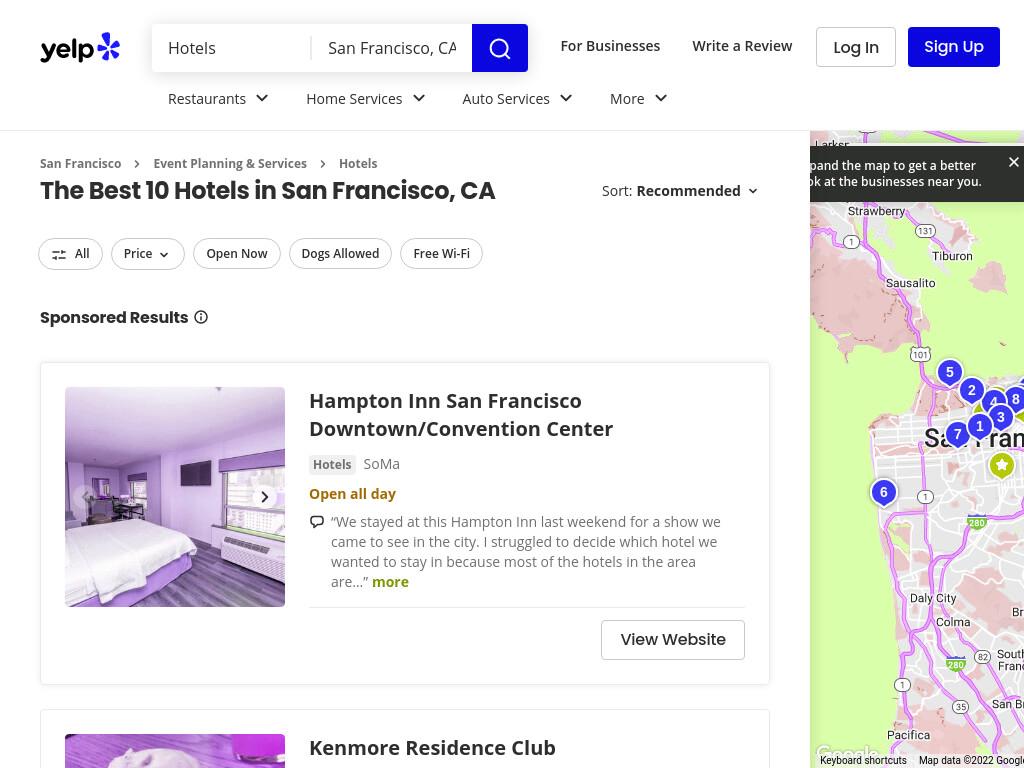Click the Sign Up button

(953, 47)
